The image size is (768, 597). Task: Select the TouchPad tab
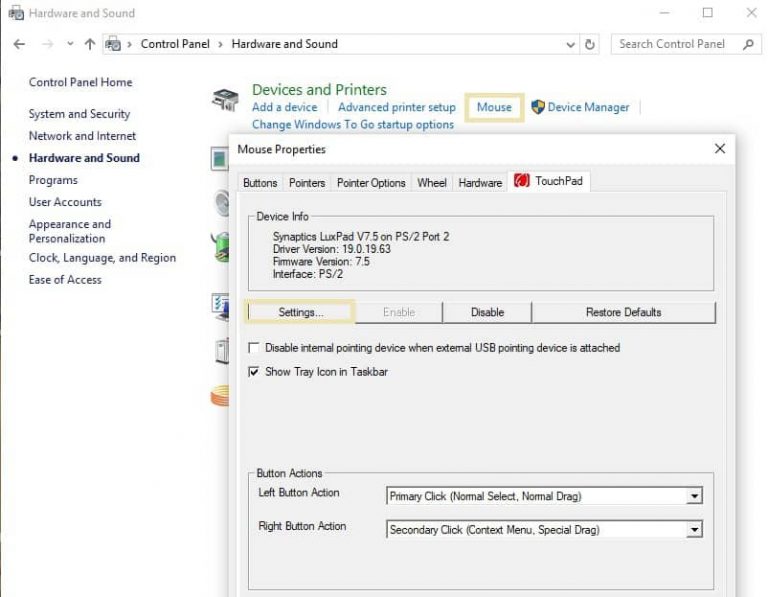pos(549,181)
